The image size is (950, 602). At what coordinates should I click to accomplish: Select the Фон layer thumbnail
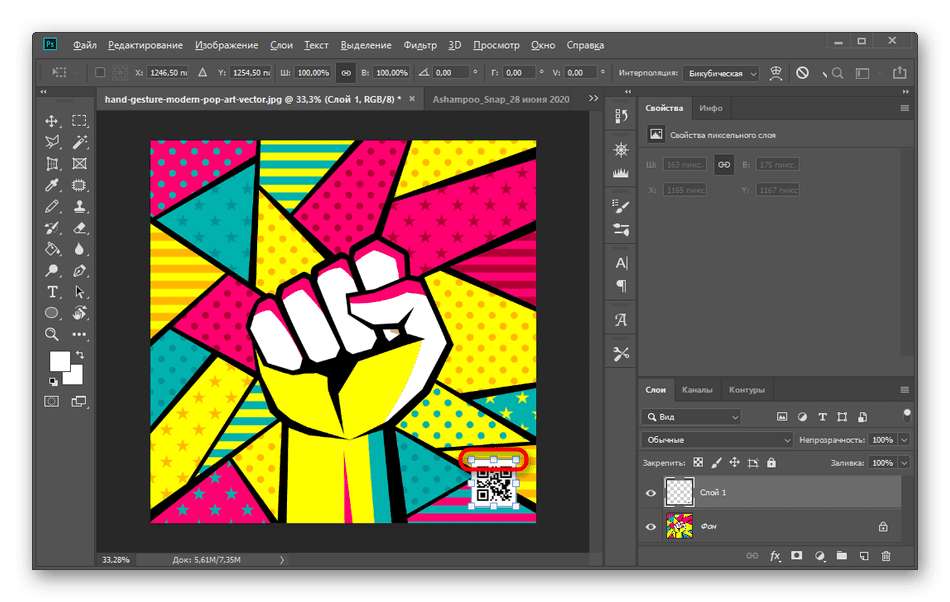click(x=679, y=526)
